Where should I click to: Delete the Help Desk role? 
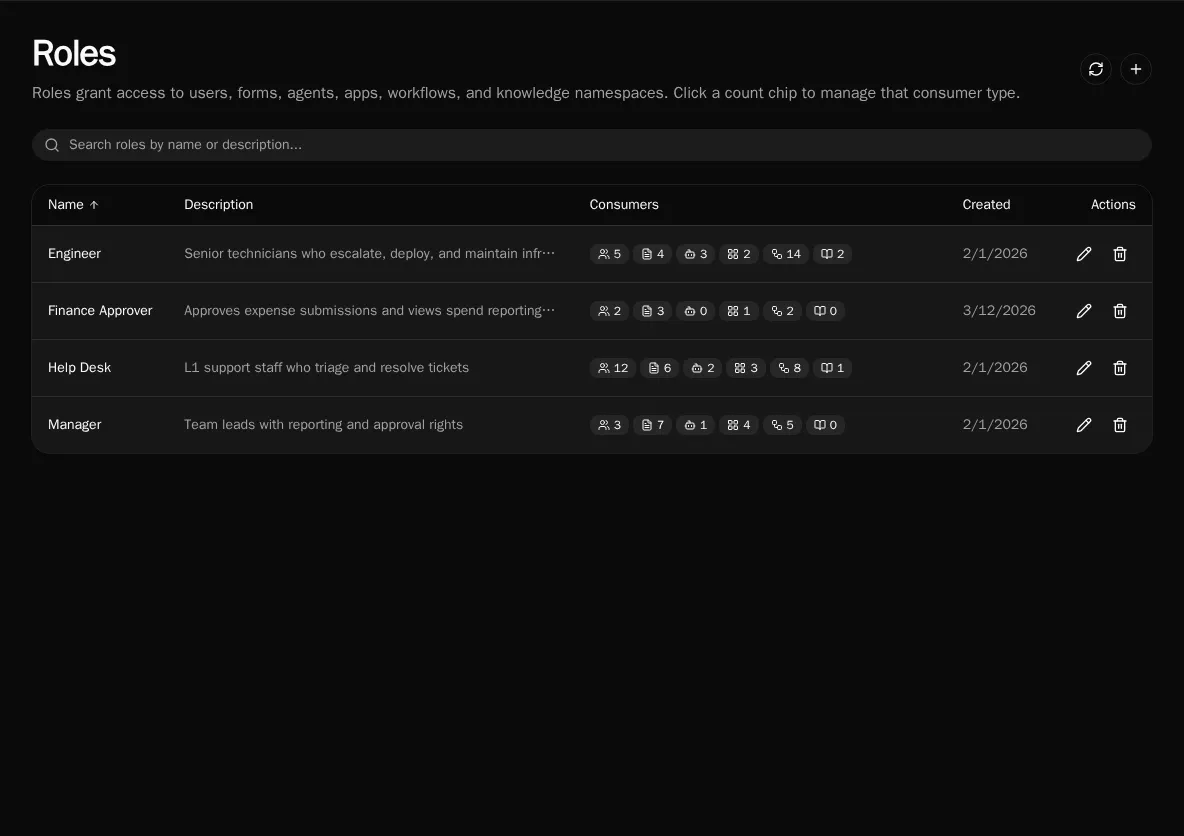(x=1120, y=368)
